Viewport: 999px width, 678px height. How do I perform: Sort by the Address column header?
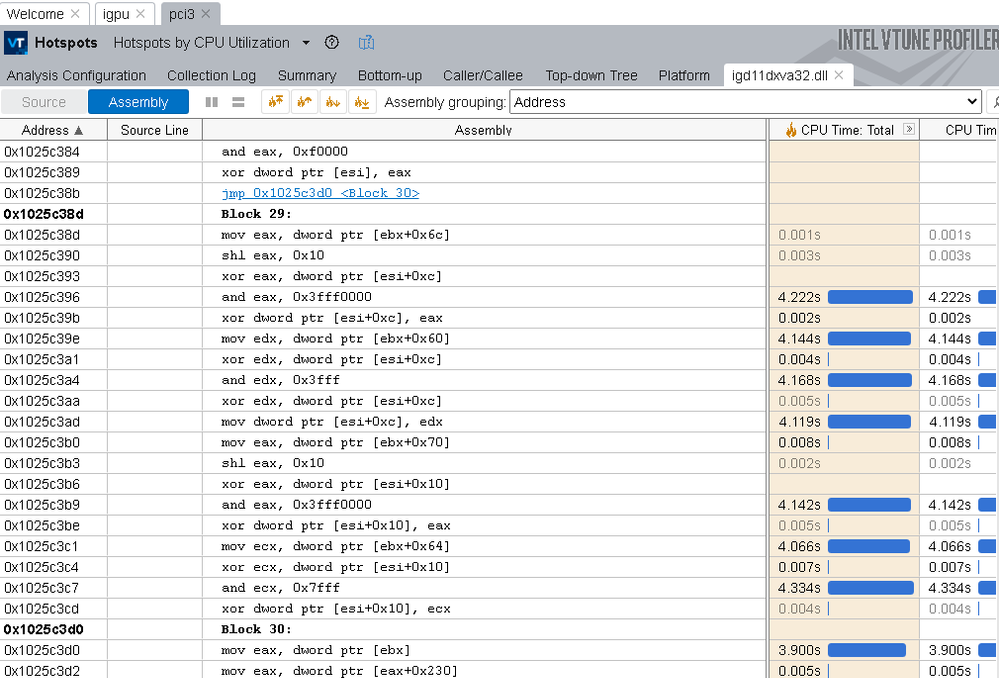[52, 130]
